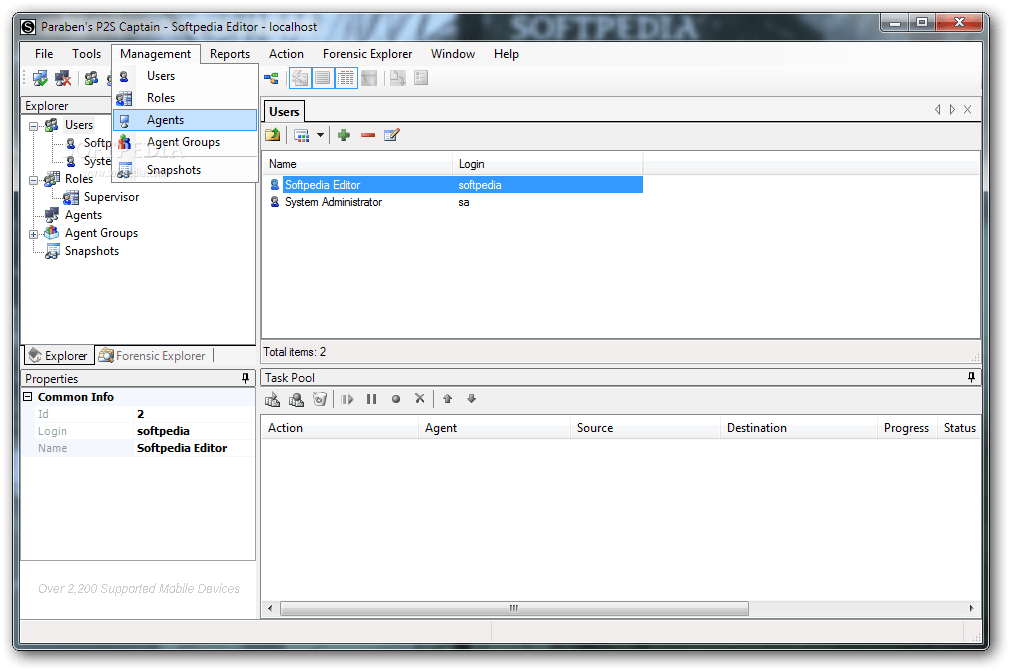
Task: Collapse the Common Info property section
Action: [x=28, y=397]
